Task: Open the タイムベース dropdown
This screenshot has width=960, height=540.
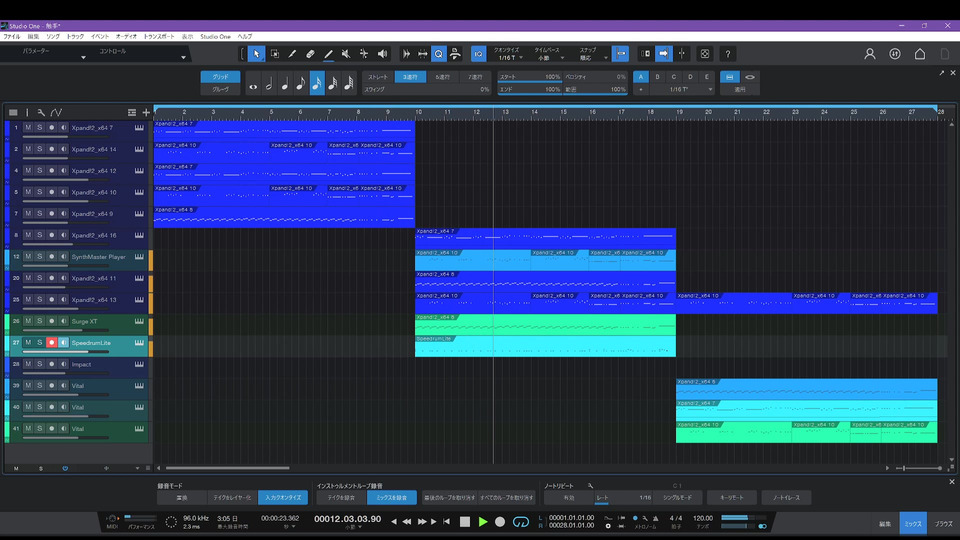Action: (547, 58)
